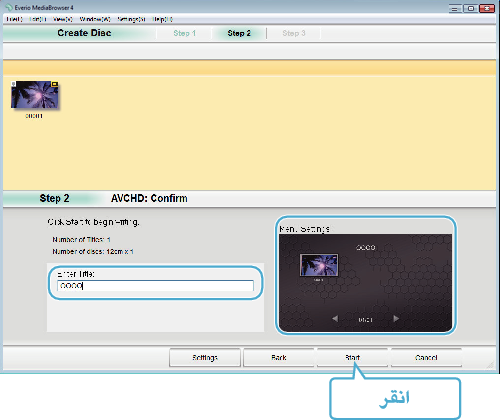The height and width of the screenshot is (420, 500).
Task: Click the previous page arrow in menu preview
Action: (335, 319)
